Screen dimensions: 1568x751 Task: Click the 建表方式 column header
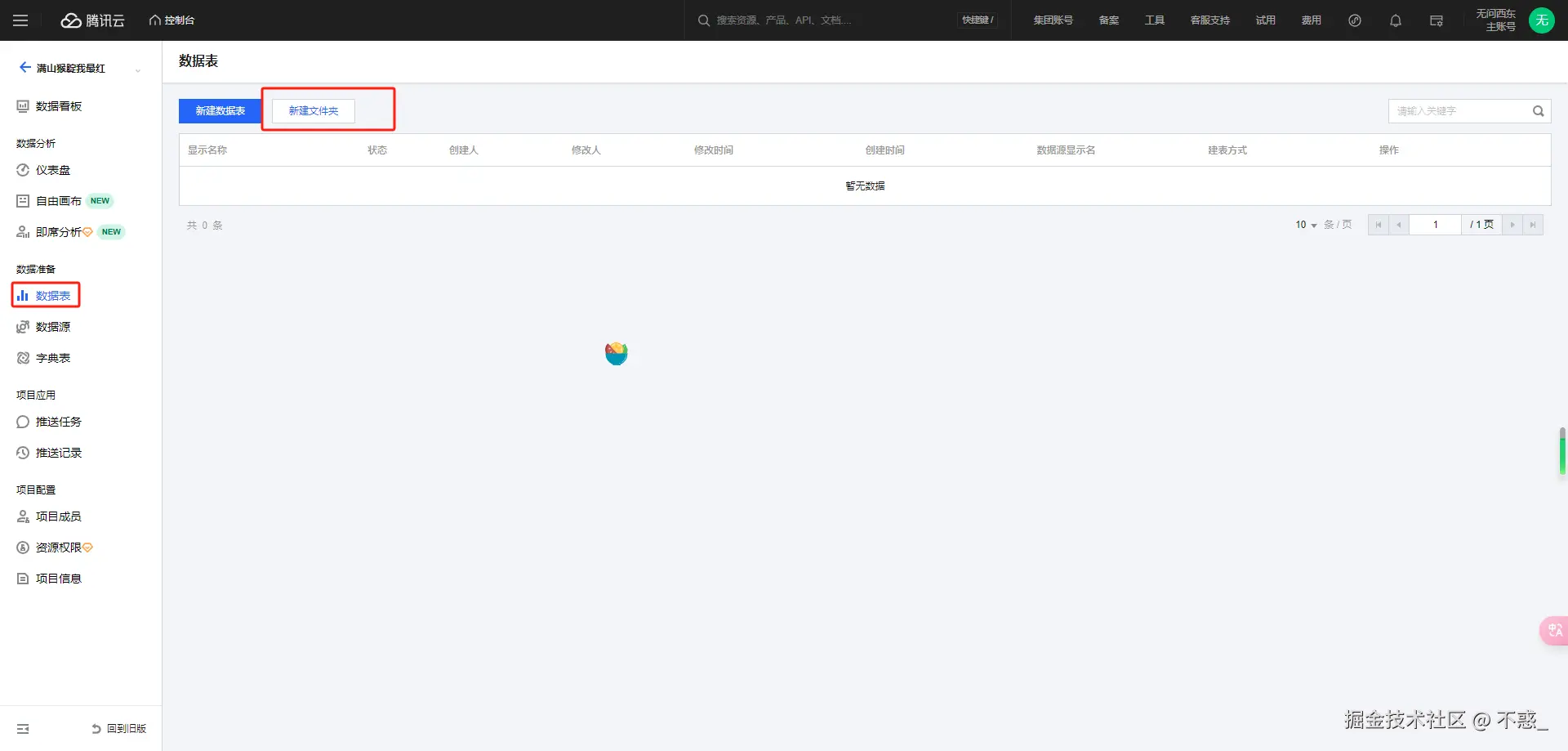coord(1227,150)
